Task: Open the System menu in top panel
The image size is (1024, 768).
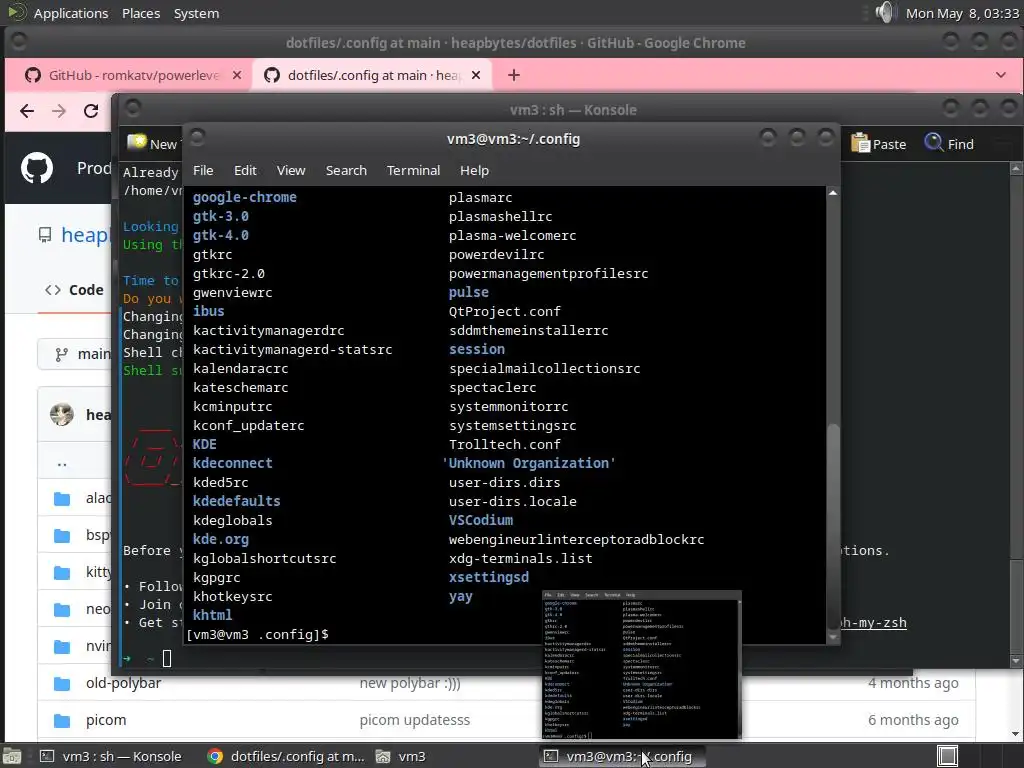Action: [196, 13]
